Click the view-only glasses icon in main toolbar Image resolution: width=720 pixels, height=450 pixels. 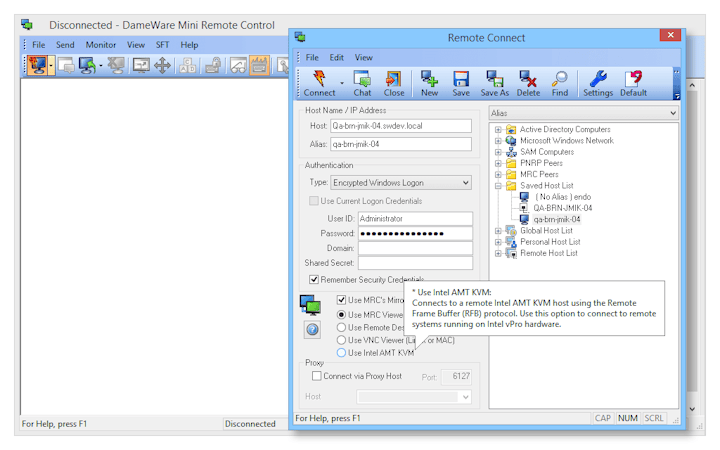[238, 66]
